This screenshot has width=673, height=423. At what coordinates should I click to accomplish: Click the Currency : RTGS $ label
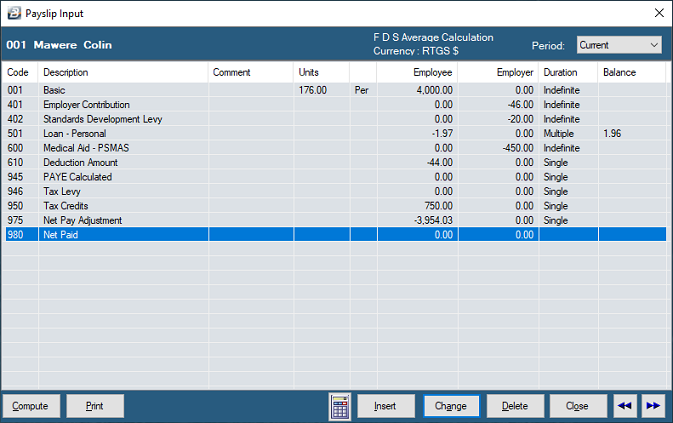point(416,51)
